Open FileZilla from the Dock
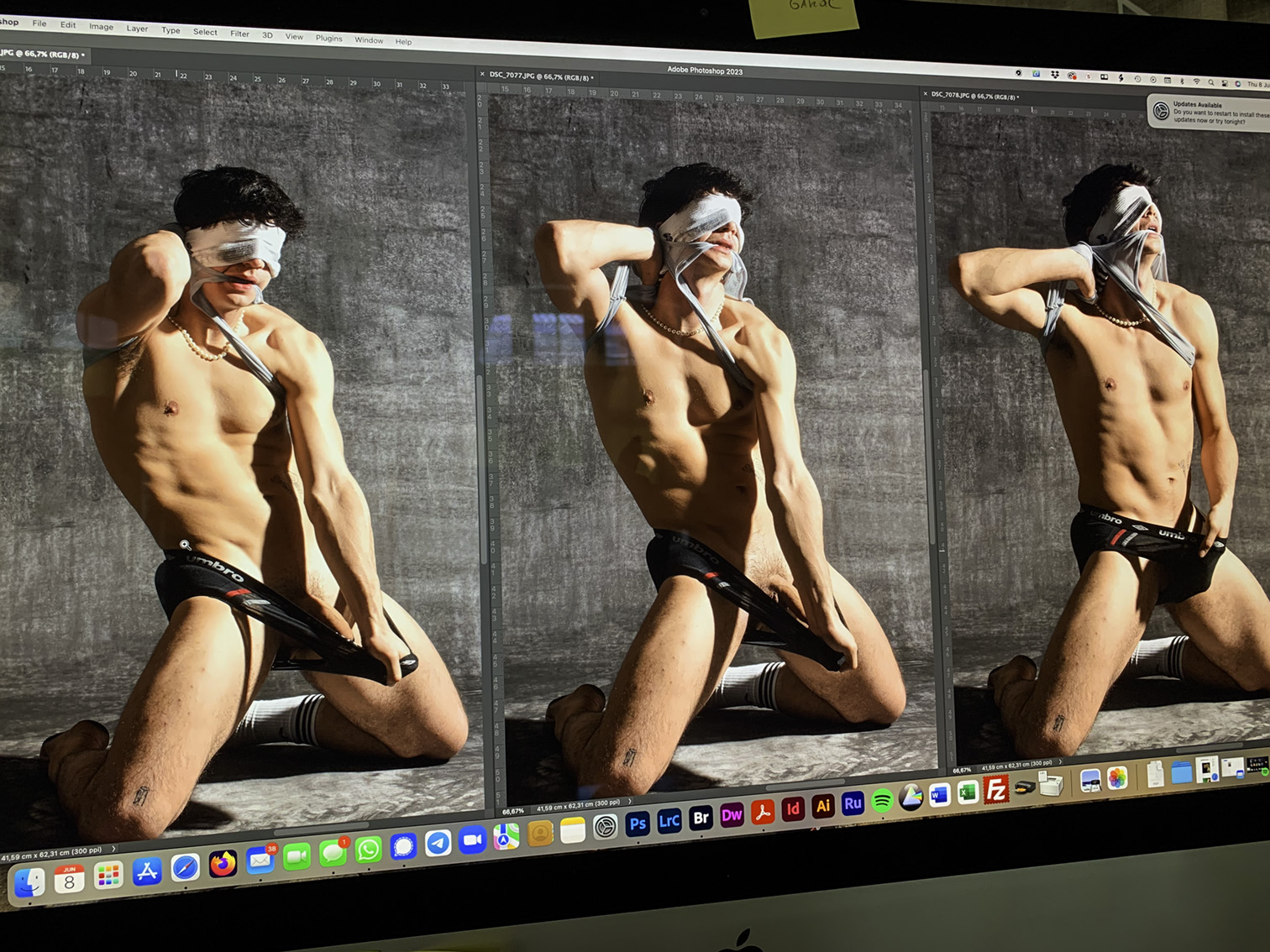Image resolution: width=1270 pixels, height=952 pixels. pyautogui.click(x=996, y=790)
